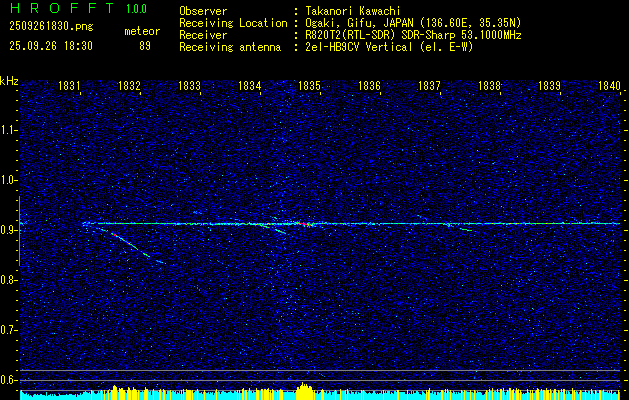Click the Observer name Takanori Kawachi
Image resolution: width=629 pixels, height=400 pixels.
coord(352,11)
